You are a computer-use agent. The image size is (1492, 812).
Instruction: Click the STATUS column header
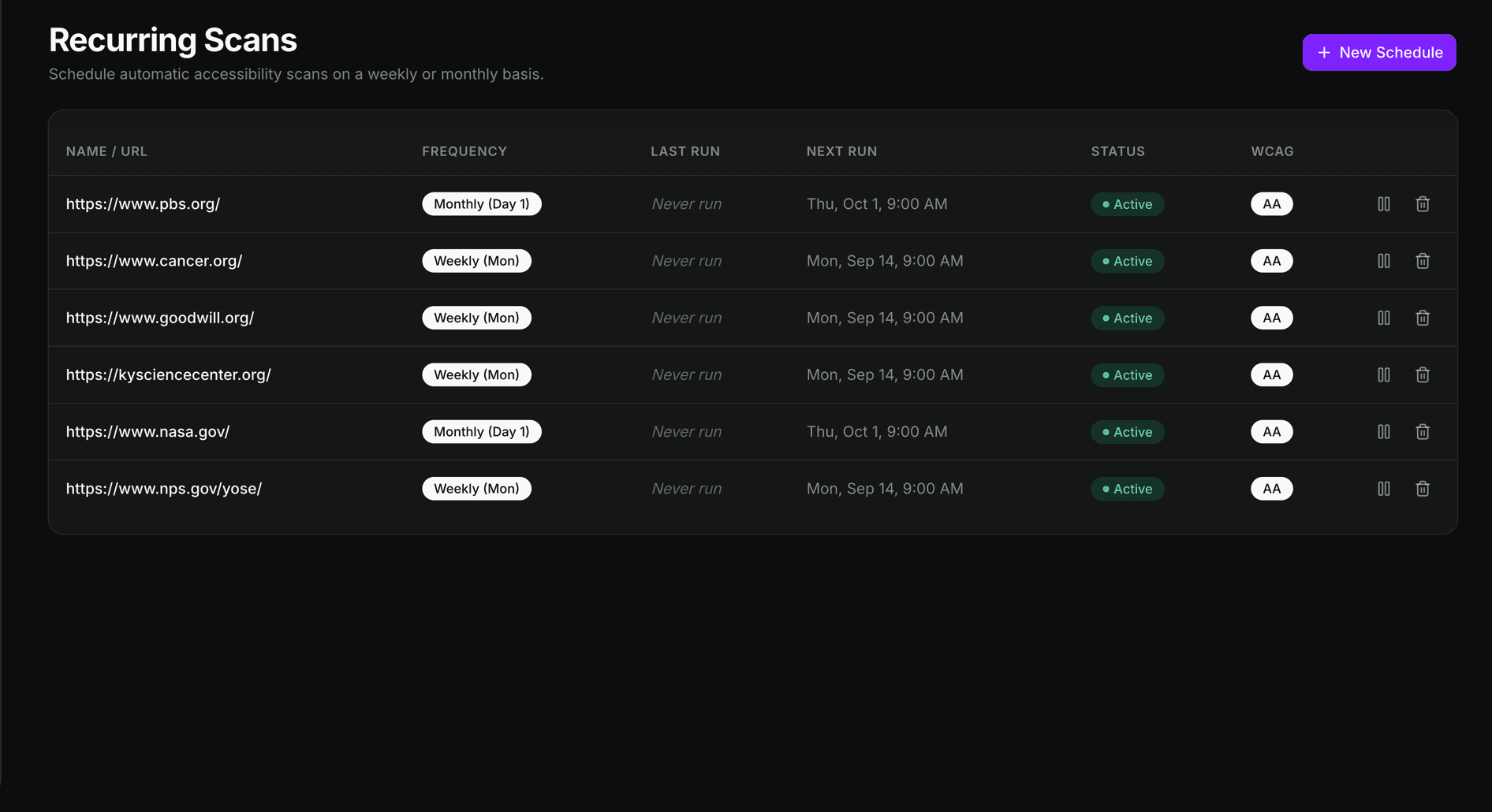click(1117, 151)
